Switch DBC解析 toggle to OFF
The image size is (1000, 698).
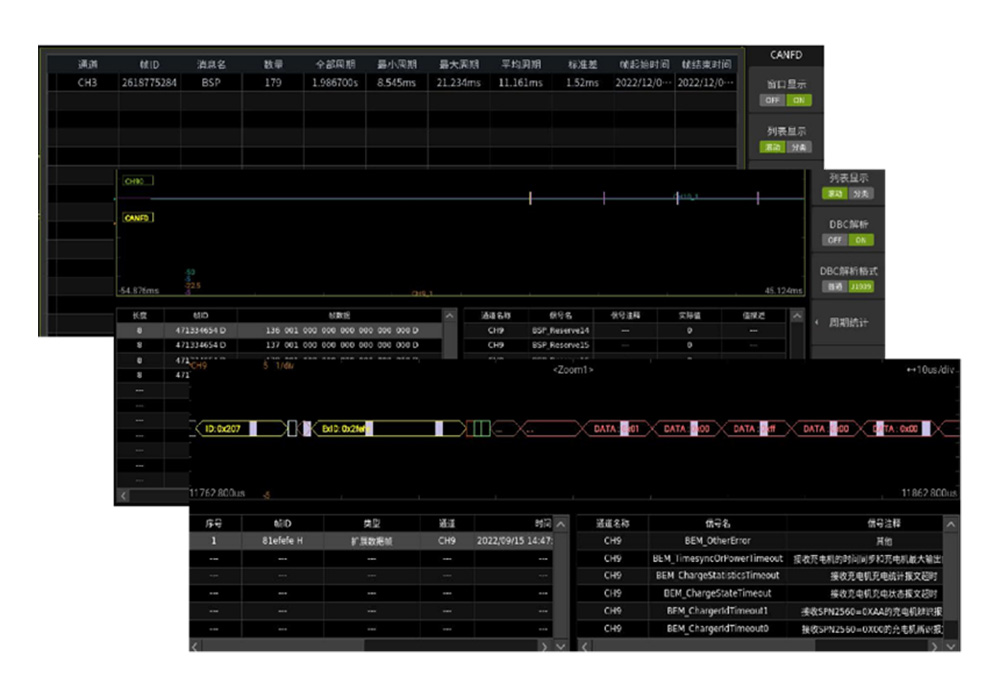coord(833,240)
